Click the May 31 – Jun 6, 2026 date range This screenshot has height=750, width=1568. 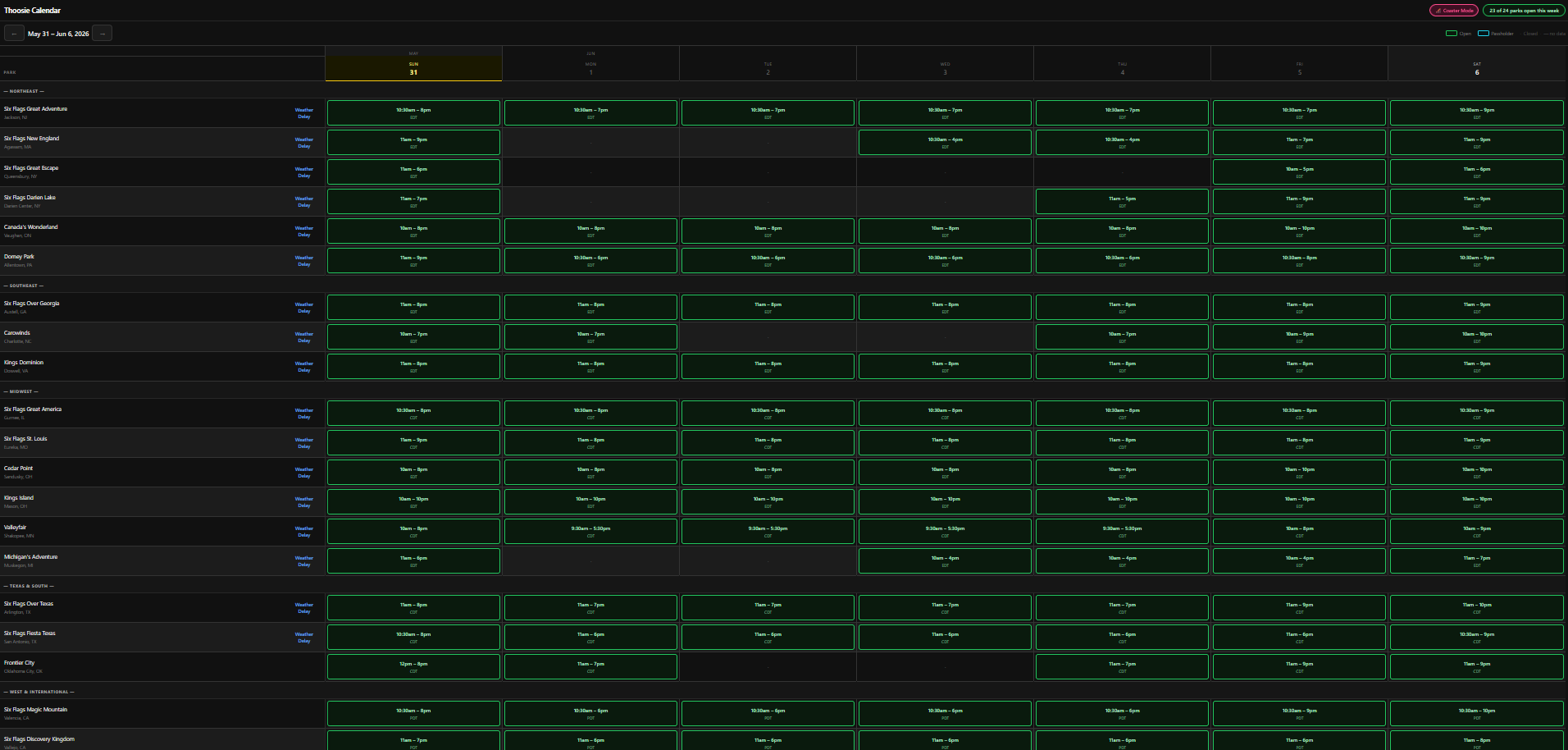tap(58, 34)
